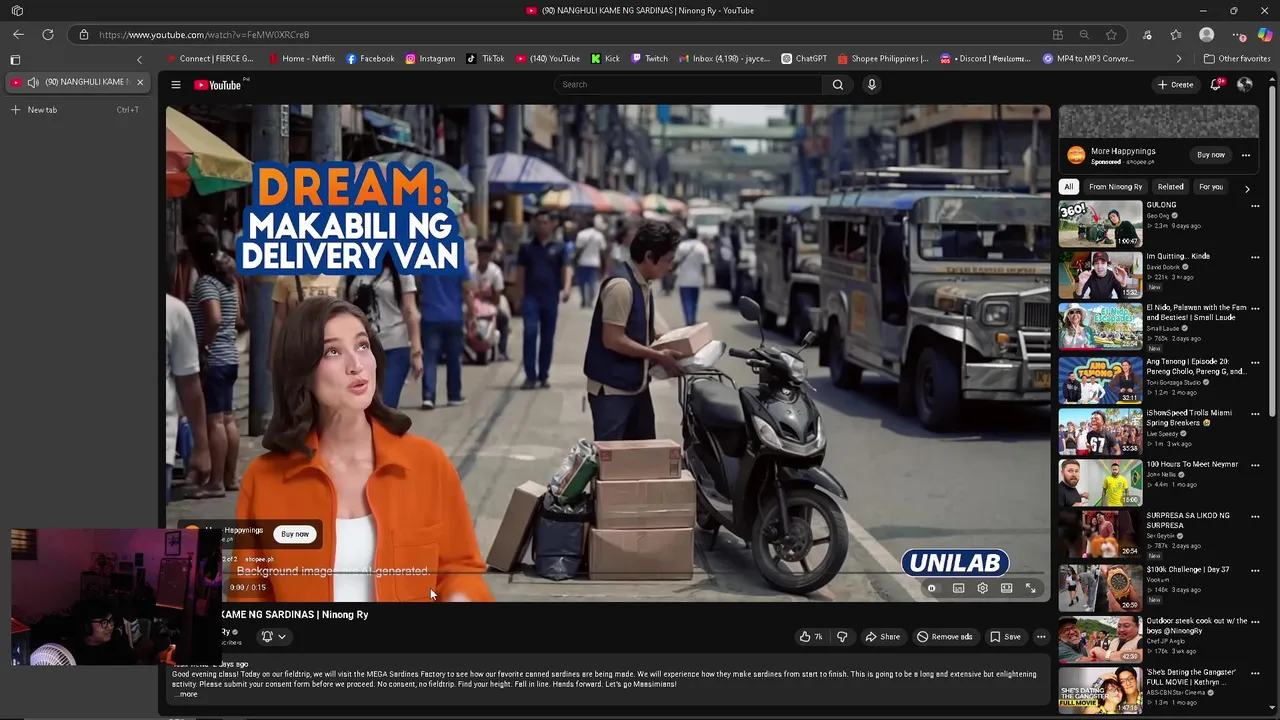Select the For you filter chip
This screenshot has height=720, width=1280.
1211,187
